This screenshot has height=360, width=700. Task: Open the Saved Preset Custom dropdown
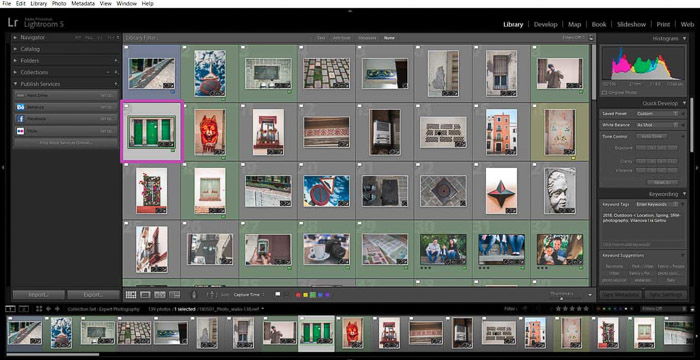(657, 114)
